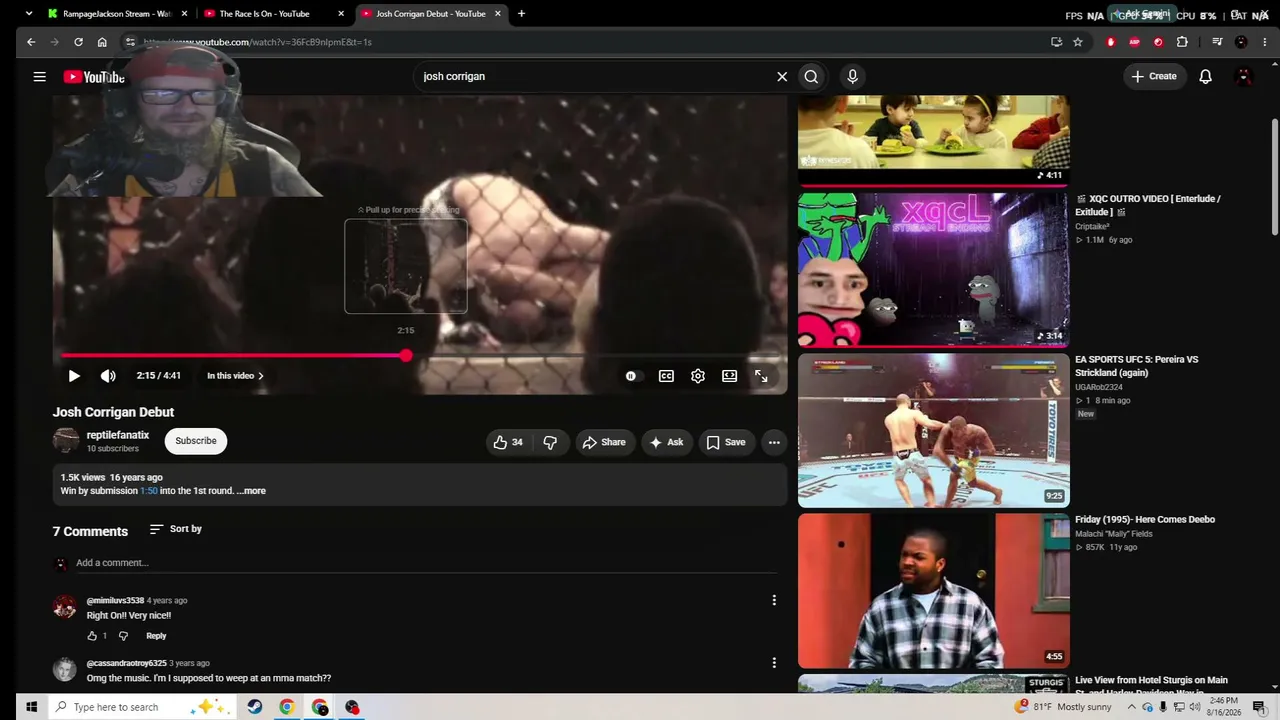Click the taskbar 'Type here to search' box
The height and width of the screenshot is (720, 1280).
pos(140,707)
